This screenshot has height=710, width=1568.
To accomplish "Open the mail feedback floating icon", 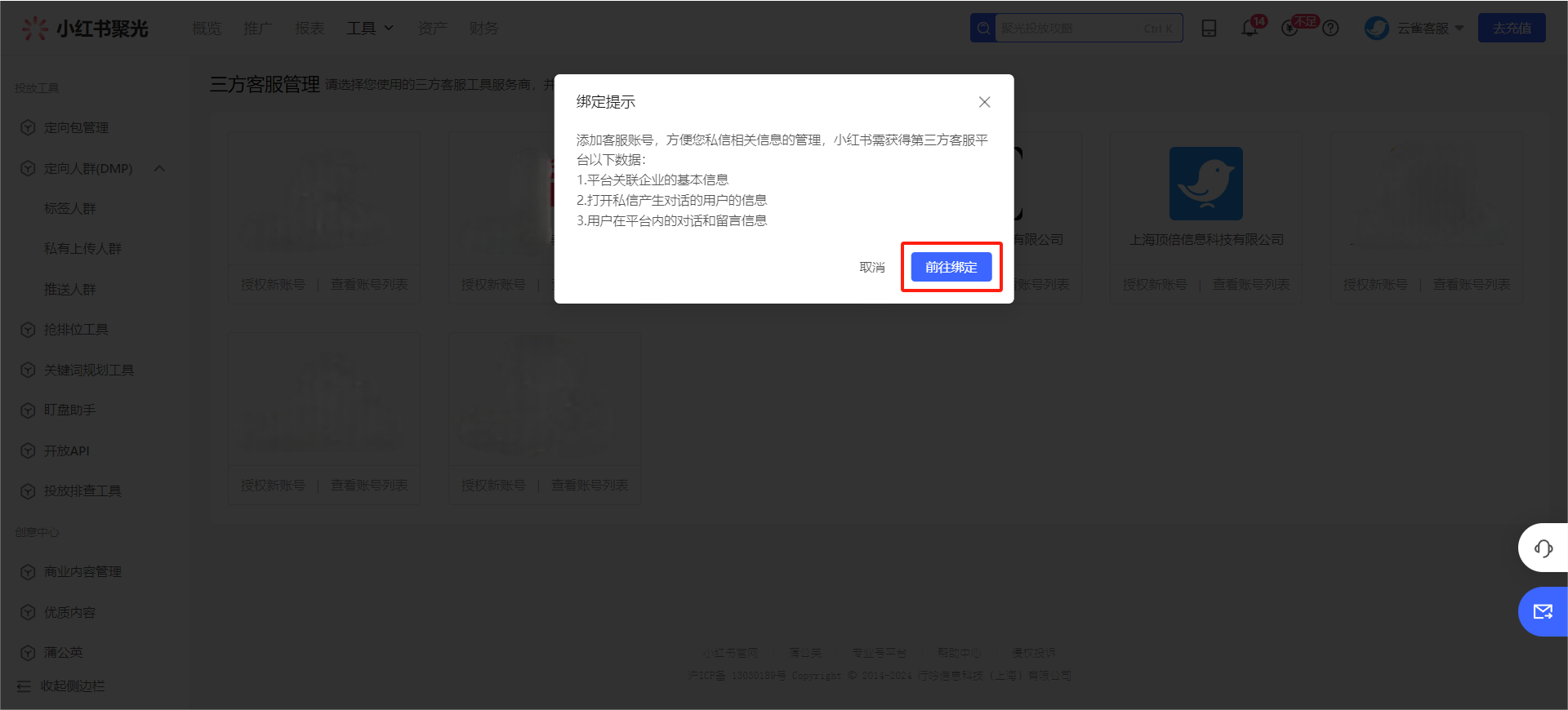I will (x=1543, y=611).
